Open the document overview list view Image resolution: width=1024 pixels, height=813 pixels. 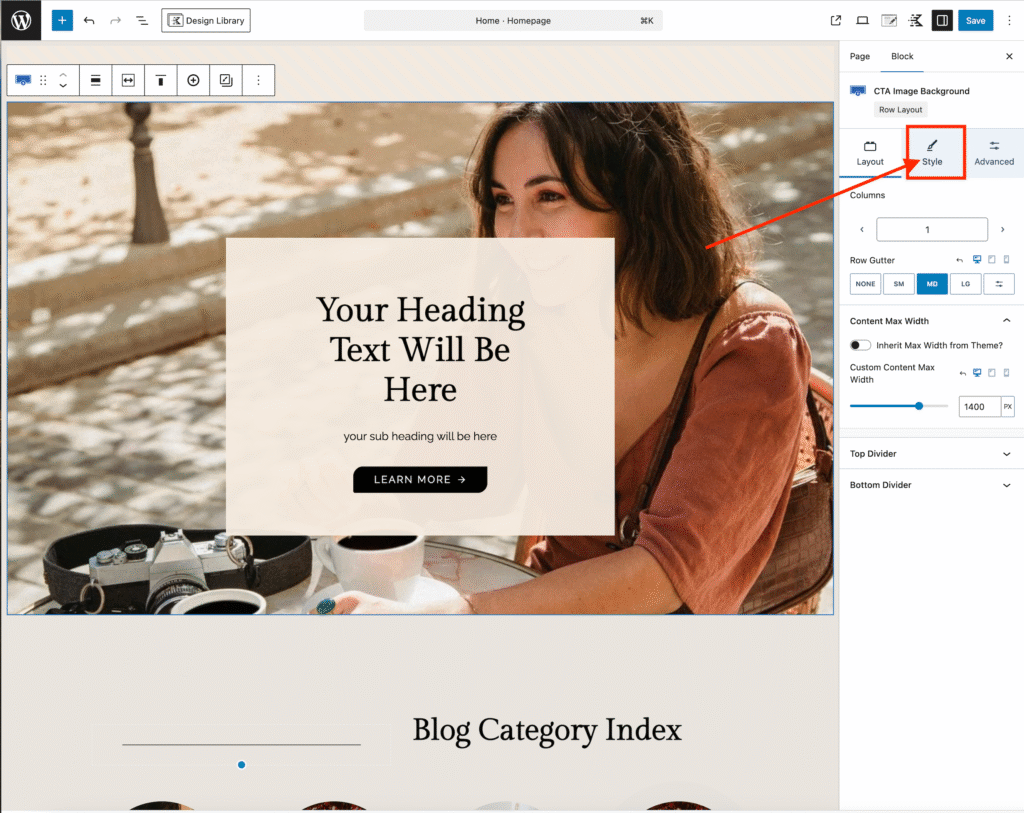point(142,20)
